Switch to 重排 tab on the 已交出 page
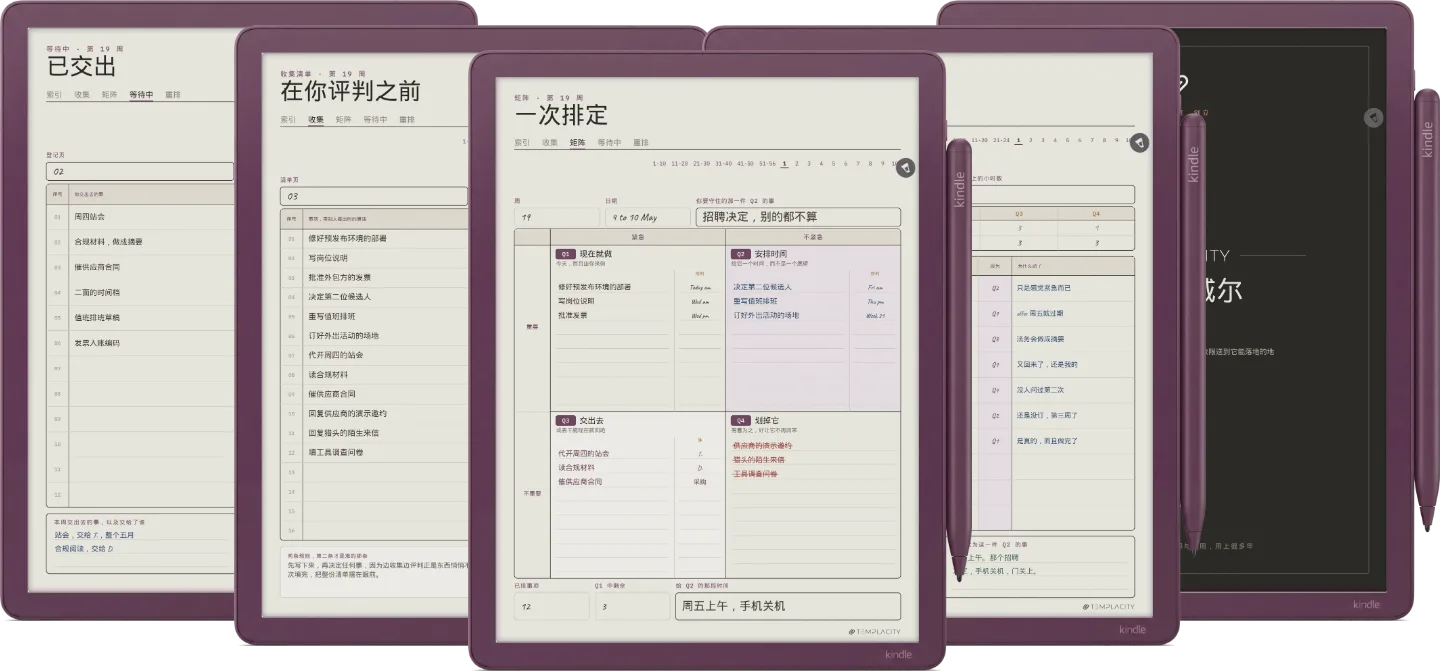Image resolution: width=1440 pixels, height=671 pixels. tap(173, 95)
